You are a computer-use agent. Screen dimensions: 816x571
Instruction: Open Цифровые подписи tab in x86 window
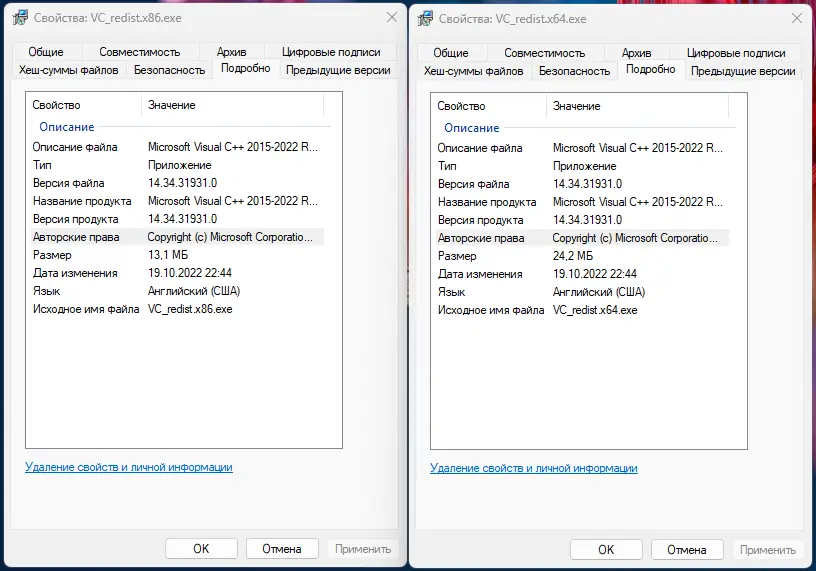coord(331,52)
